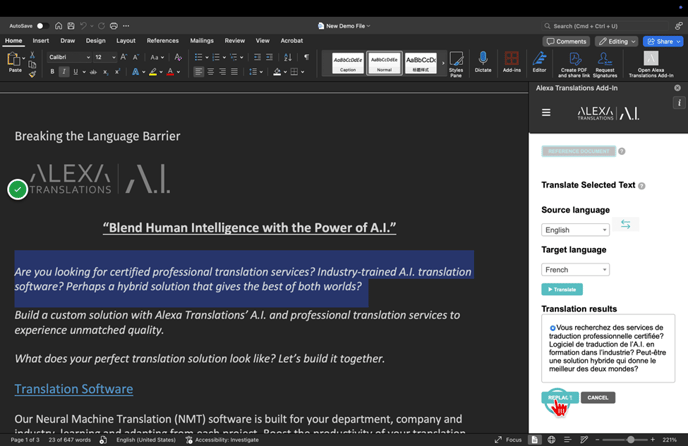Align text to the right
This screenshot has width=688, height=446.
point(223,72)
